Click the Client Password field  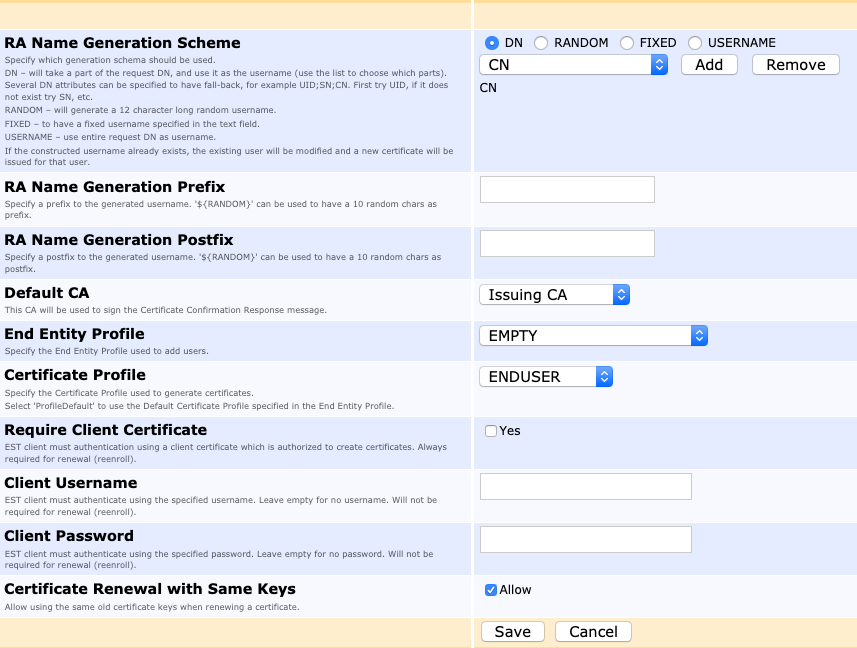(585, 539)
